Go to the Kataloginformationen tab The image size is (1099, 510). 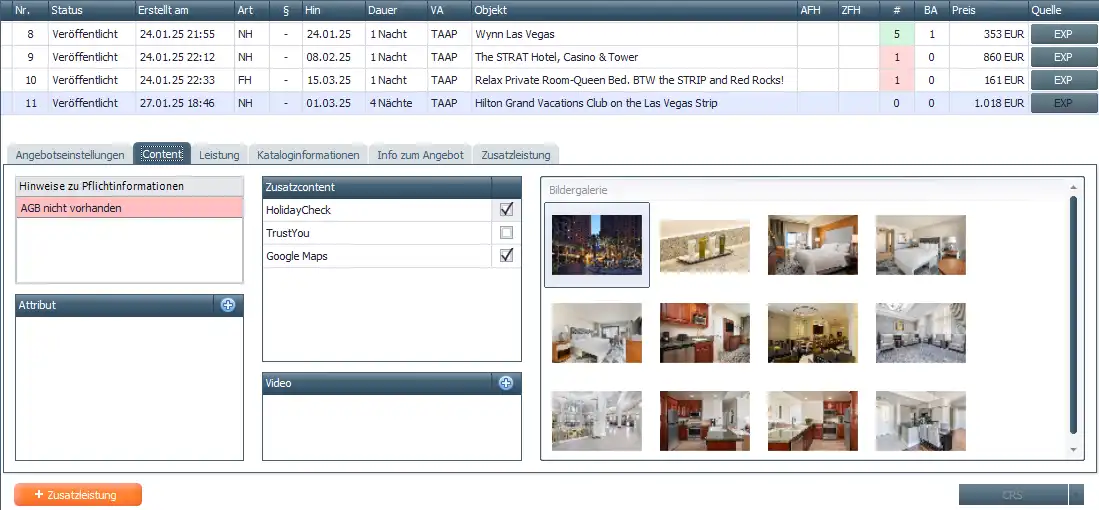[308, 155]
